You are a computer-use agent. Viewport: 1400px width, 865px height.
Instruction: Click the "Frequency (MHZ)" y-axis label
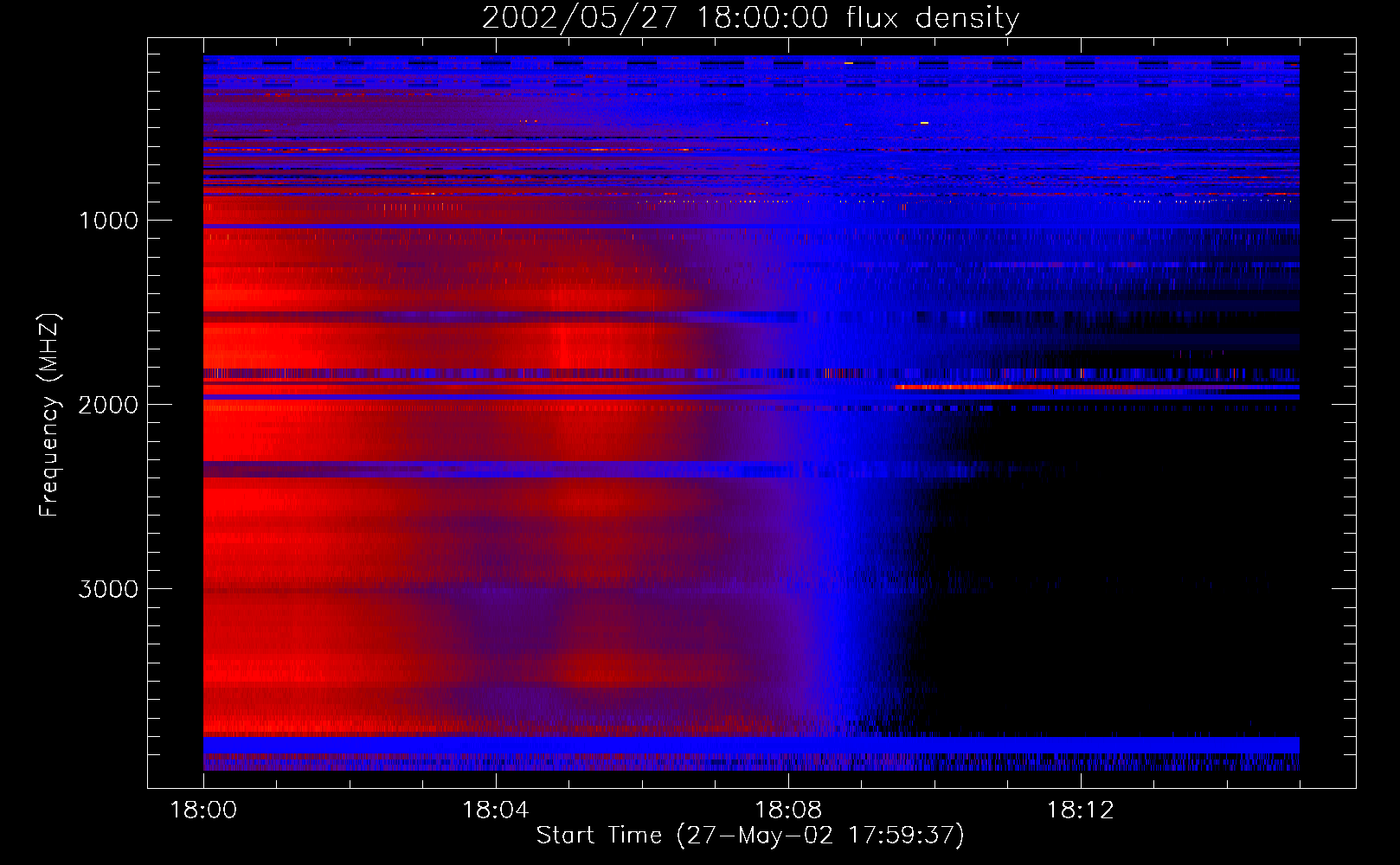click(x=49, y=415)
